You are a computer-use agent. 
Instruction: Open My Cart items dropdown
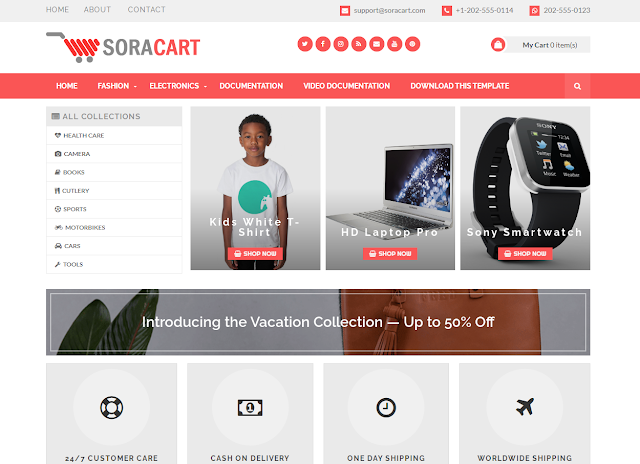point(549,45)
